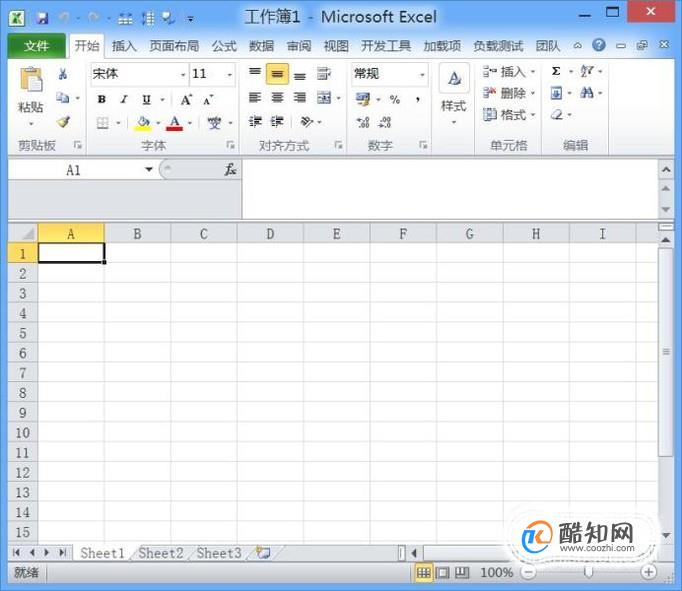Click the cell borders icon
Screen dimensions: 682x591
102,123
